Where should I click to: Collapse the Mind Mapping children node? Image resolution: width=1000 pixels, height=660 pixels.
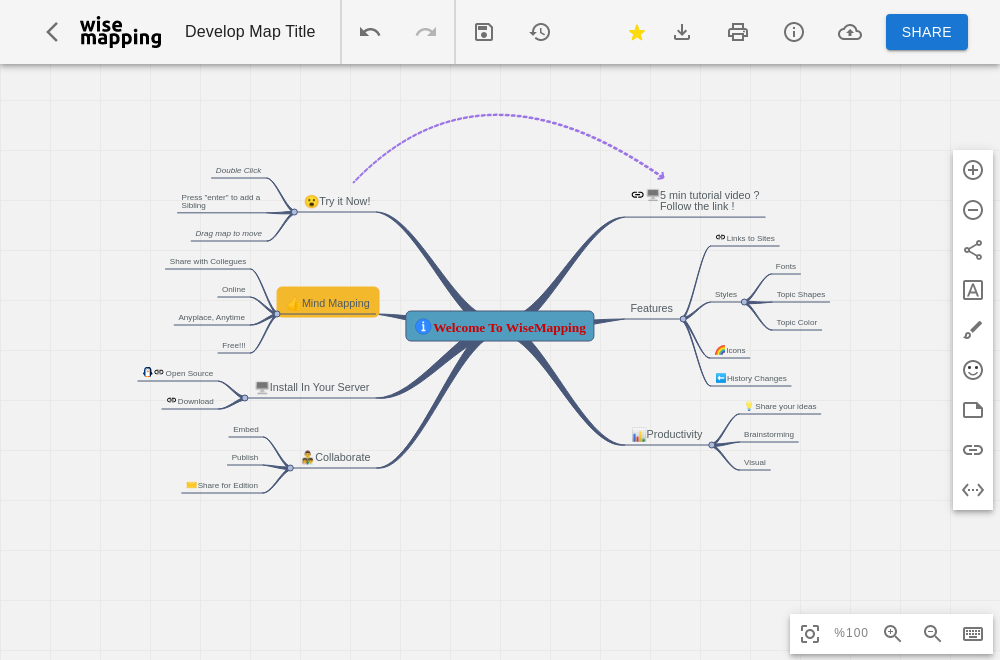[x=277, y=314]
